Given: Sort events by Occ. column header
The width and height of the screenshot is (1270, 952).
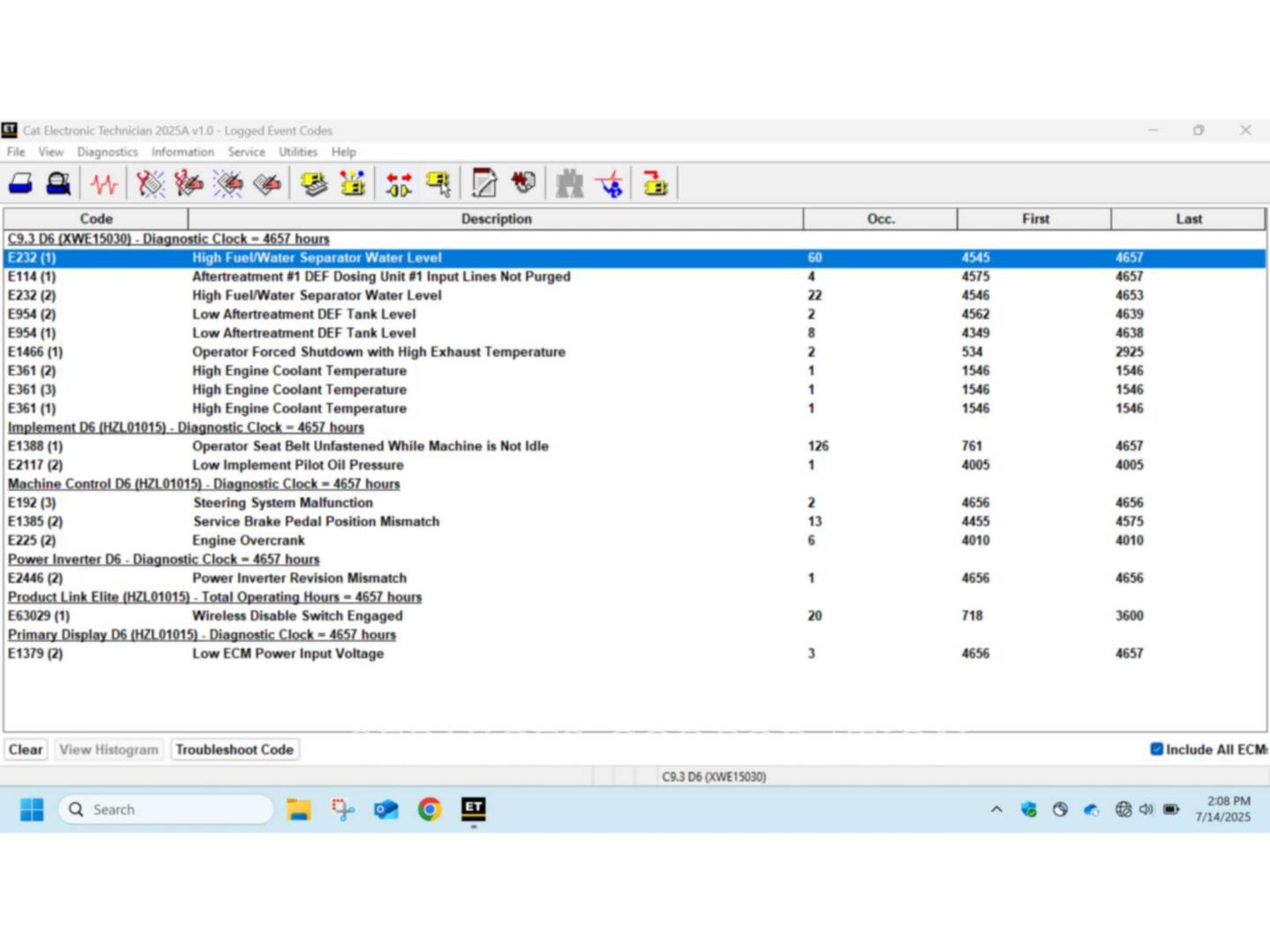Looking at the screenshot, I should (879, 219).
